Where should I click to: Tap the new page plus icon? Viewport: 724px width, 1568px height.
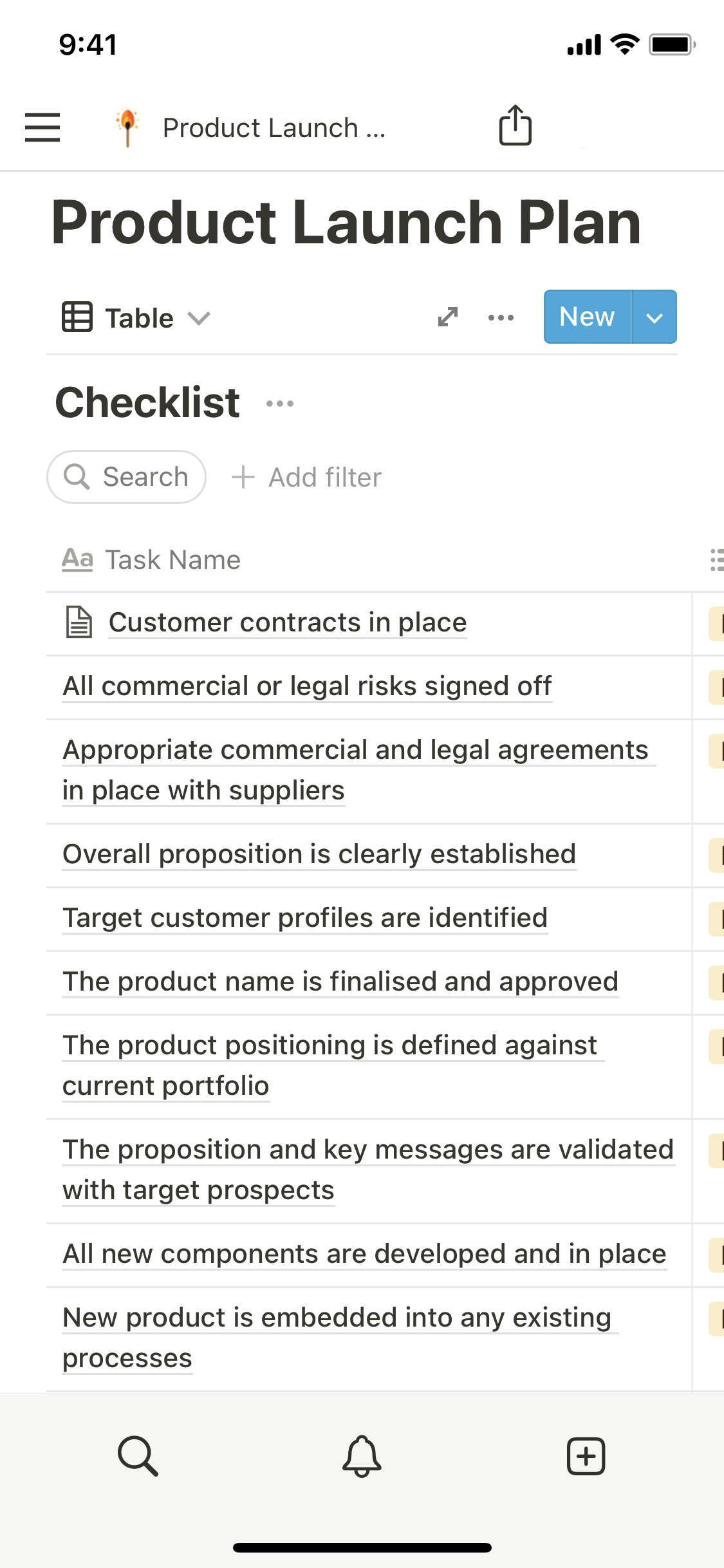click(x=586, y=1455)
